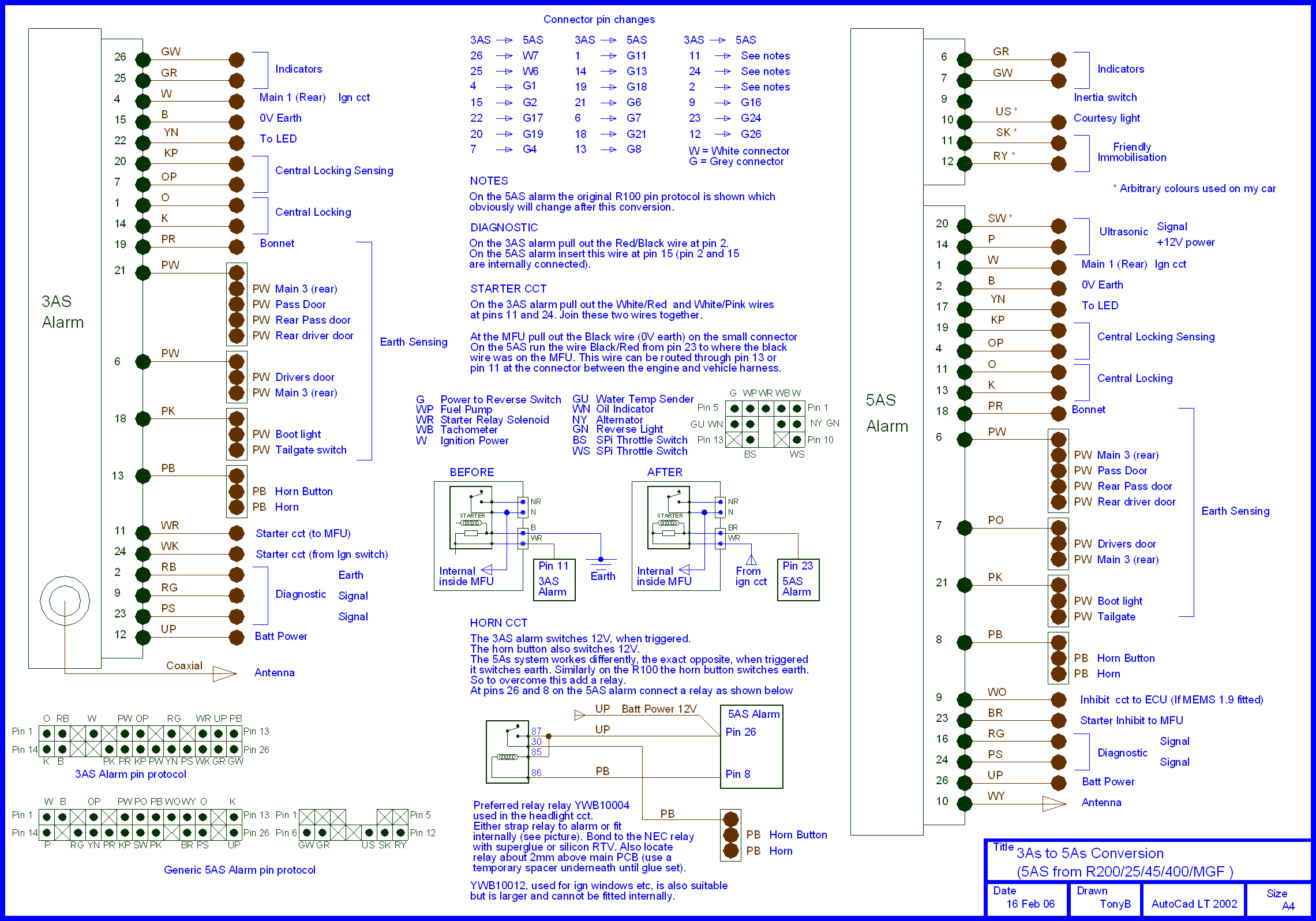Select the "From ign cct" label
The width and height of the screenshot is (1316, 921).
pos(751,576)
